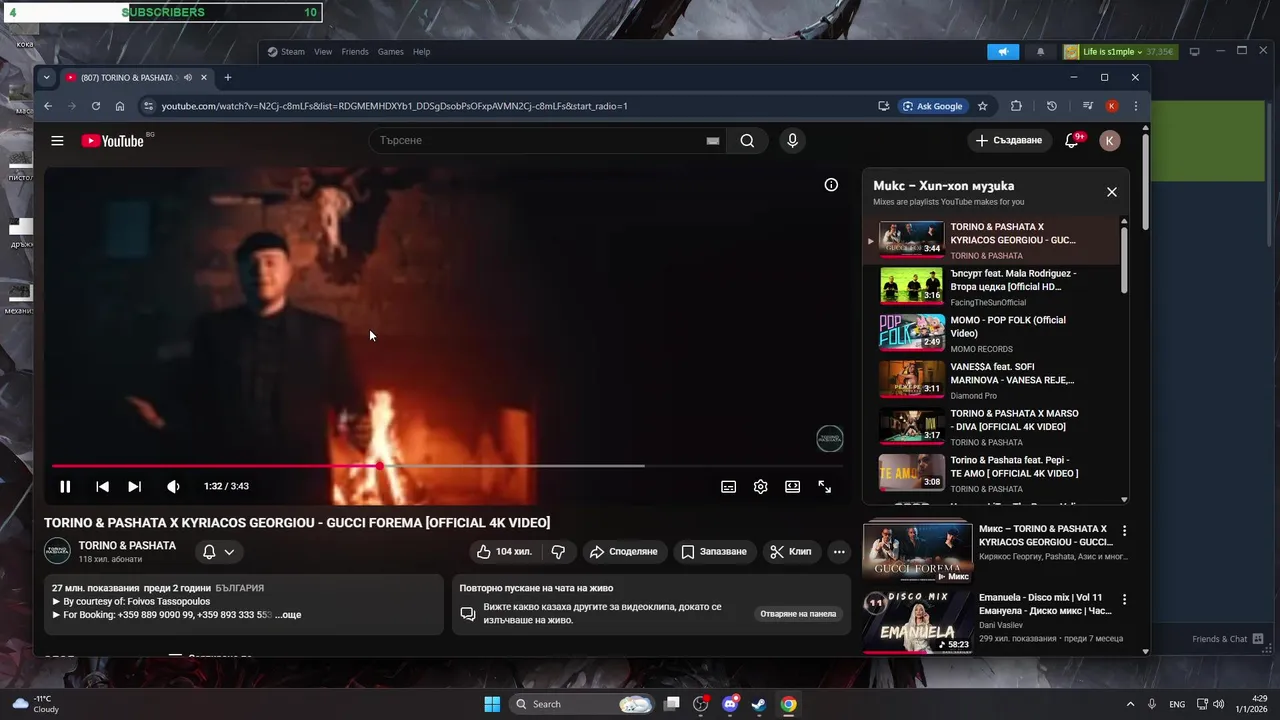Reload the page in Chrome
Viewport: 1280px width, 720px height.
coord(96,106)
